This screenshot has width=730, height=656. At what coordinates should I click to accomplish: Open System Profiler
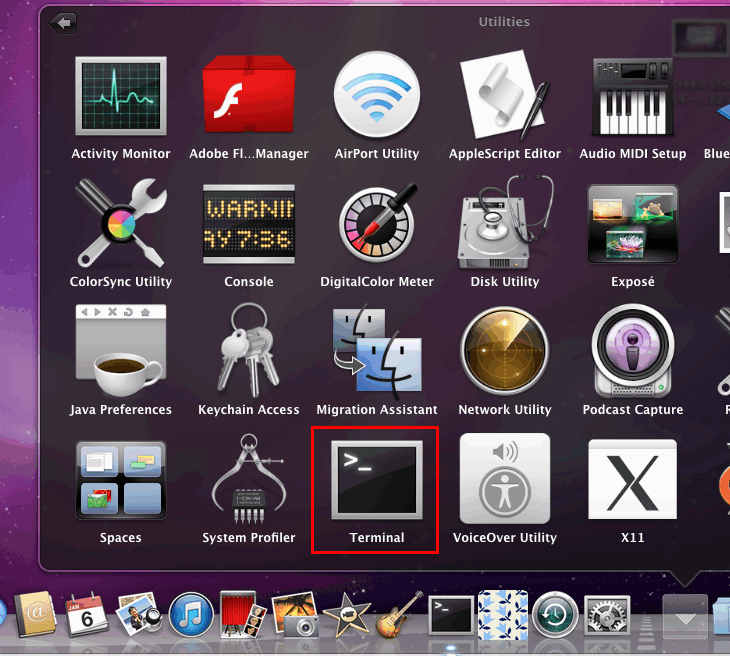pyautogui.click(x=249, y=479)
